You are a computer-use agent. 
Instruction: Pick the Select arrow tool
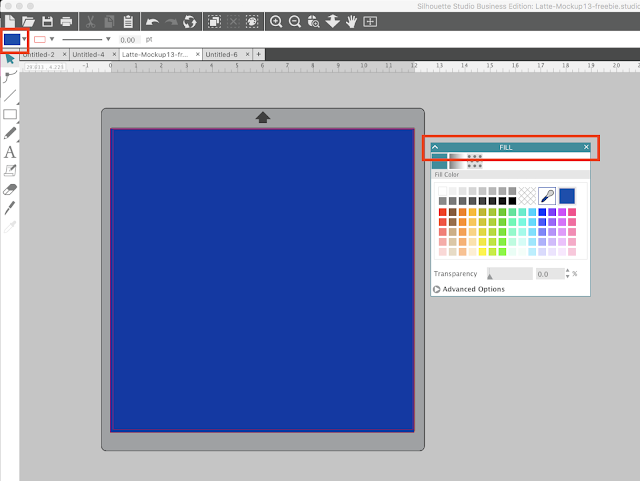pyautogui.click(x=10, y=60)
